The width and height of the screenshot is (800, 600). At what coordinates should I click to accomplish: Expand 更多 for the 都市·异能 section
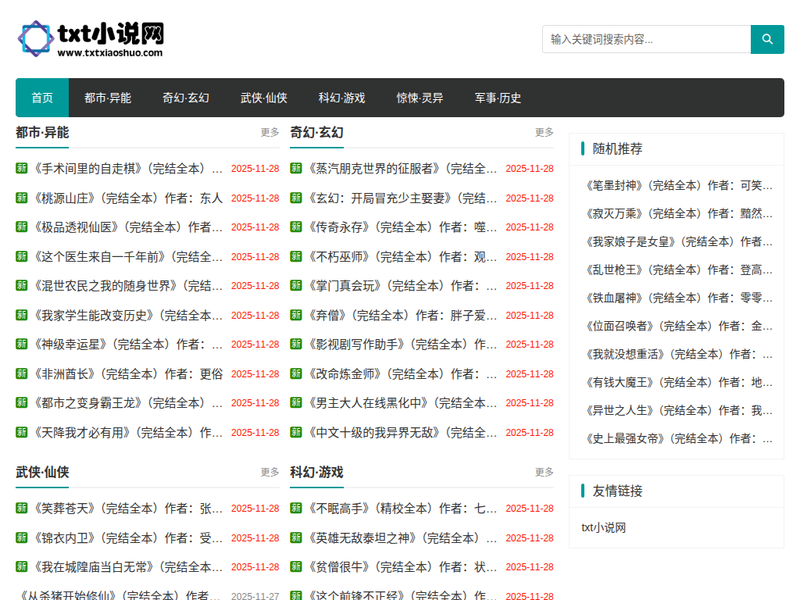[x=270, y=132]
